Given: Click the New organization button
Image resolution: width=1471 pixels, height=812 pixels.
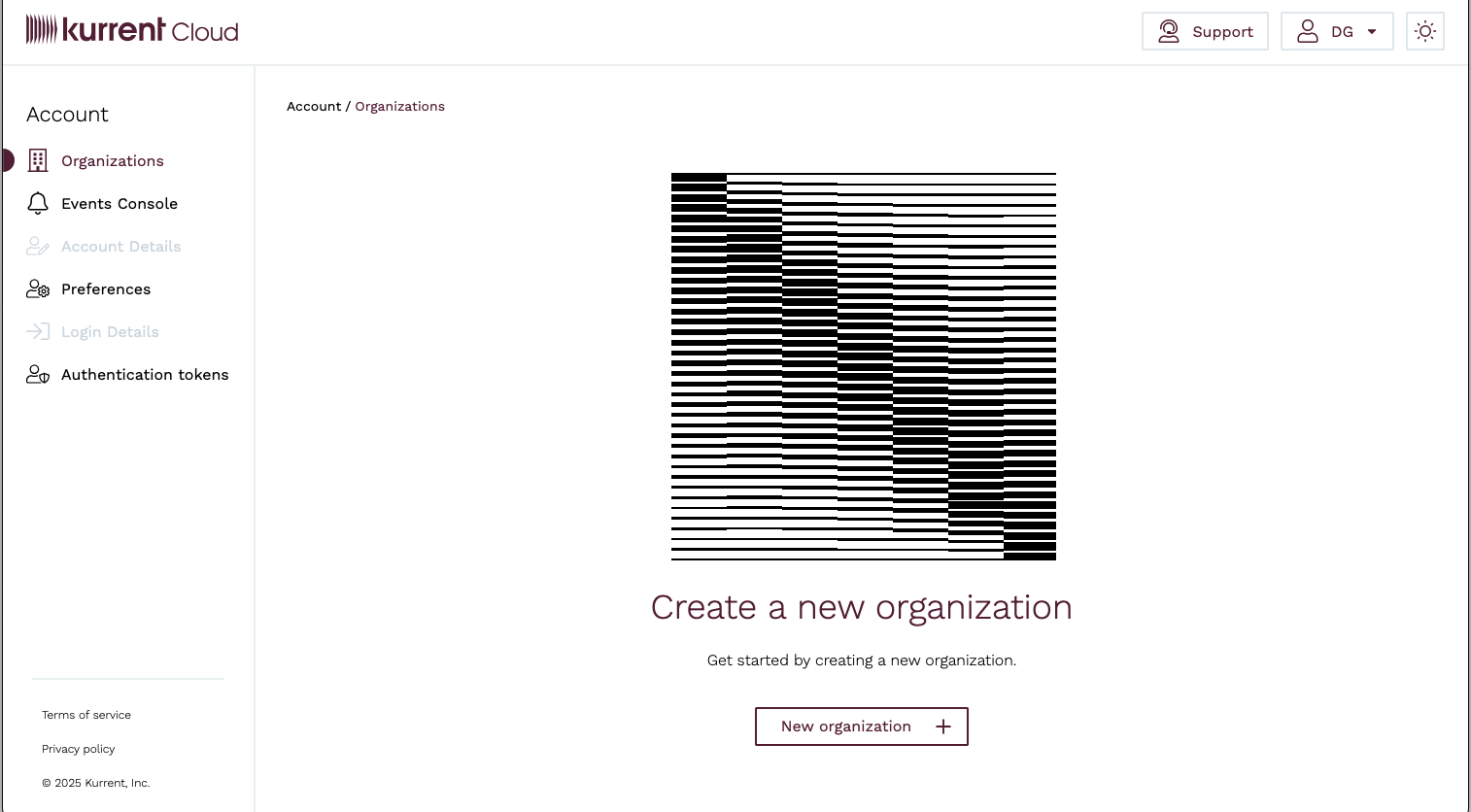Looking at the screenshot, I should click(x=861, y=726).
